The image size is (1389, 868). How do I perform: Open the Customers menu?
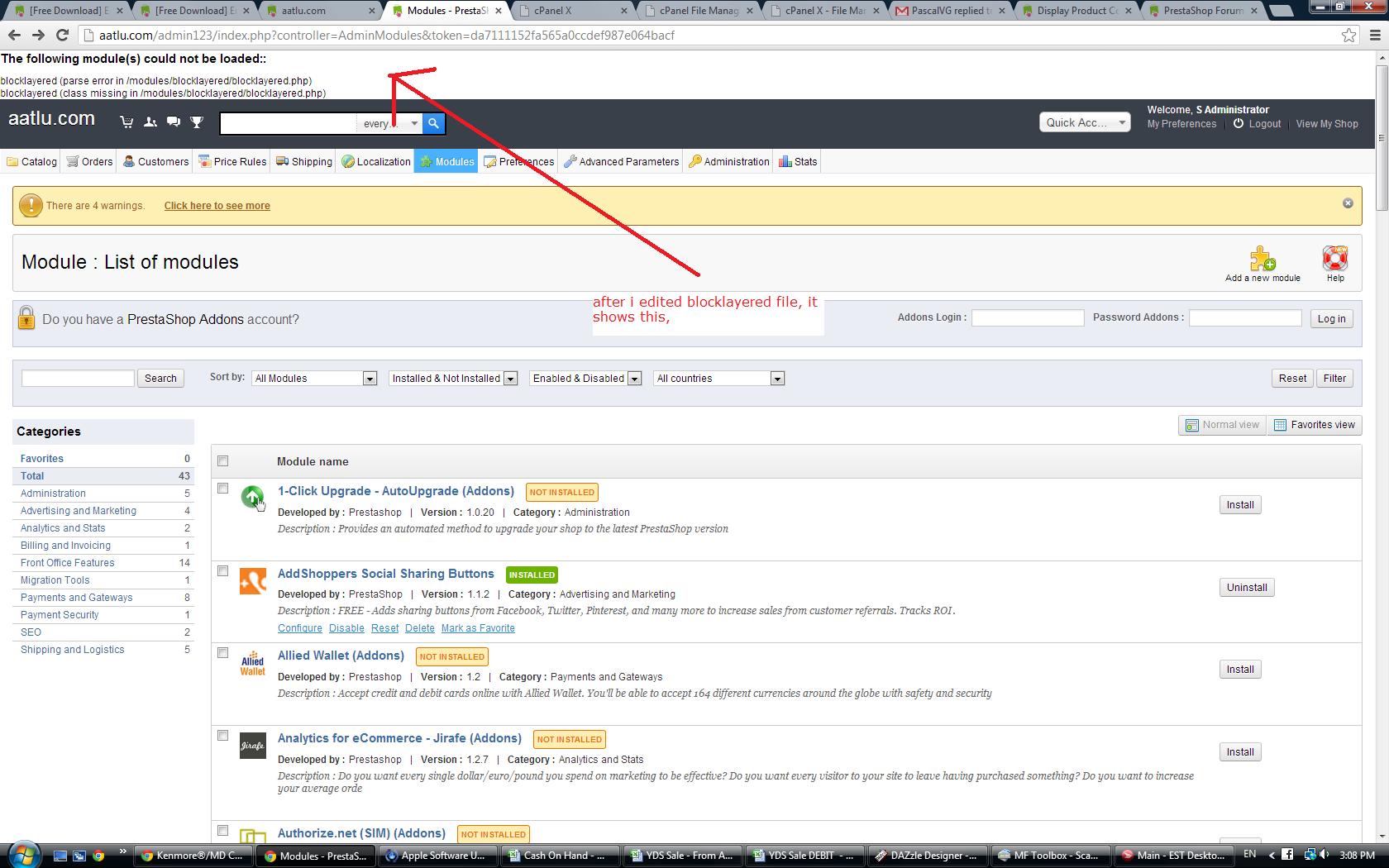point(155,162)
